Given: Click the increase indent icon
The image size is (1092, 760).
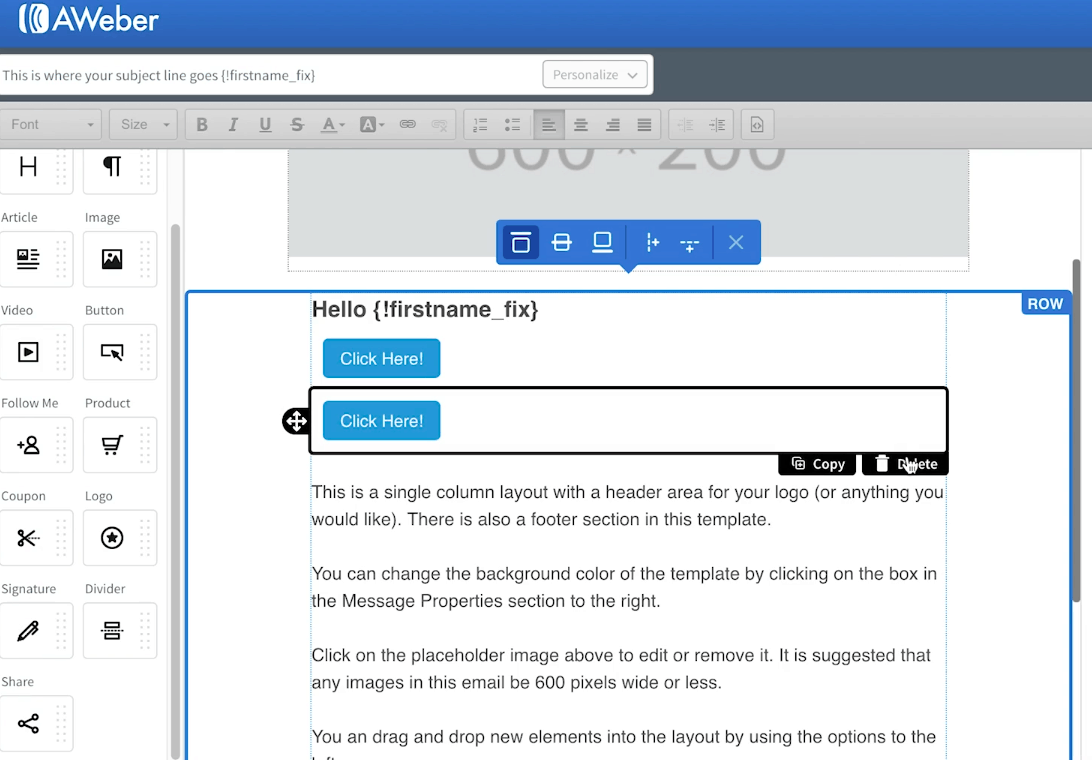Looking at the screenshot, I should click(x=717, y=125).
